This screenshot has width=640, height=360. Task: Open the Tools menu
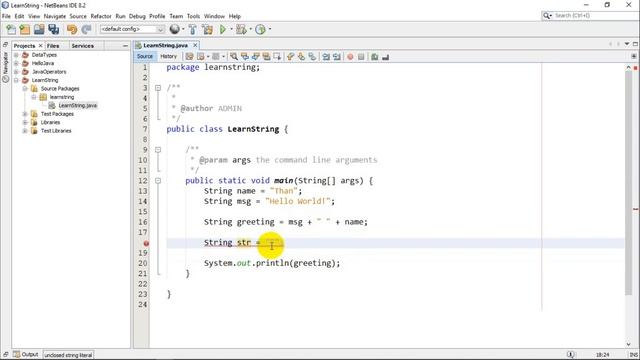pos(193,16)
